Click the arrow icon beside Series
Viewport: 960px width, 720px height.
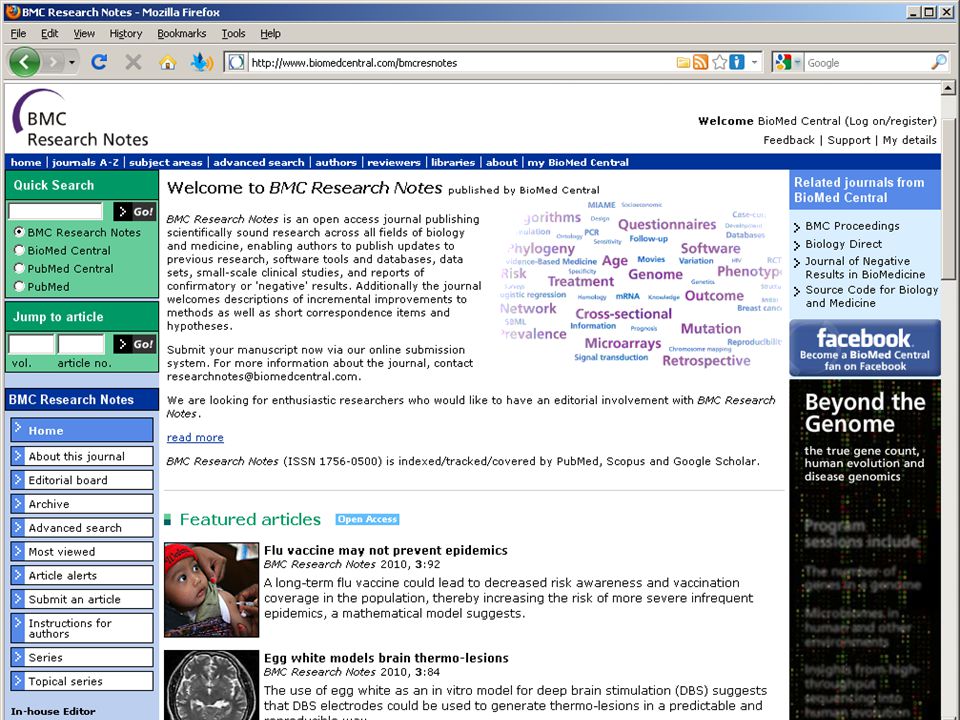coord(18,657)
